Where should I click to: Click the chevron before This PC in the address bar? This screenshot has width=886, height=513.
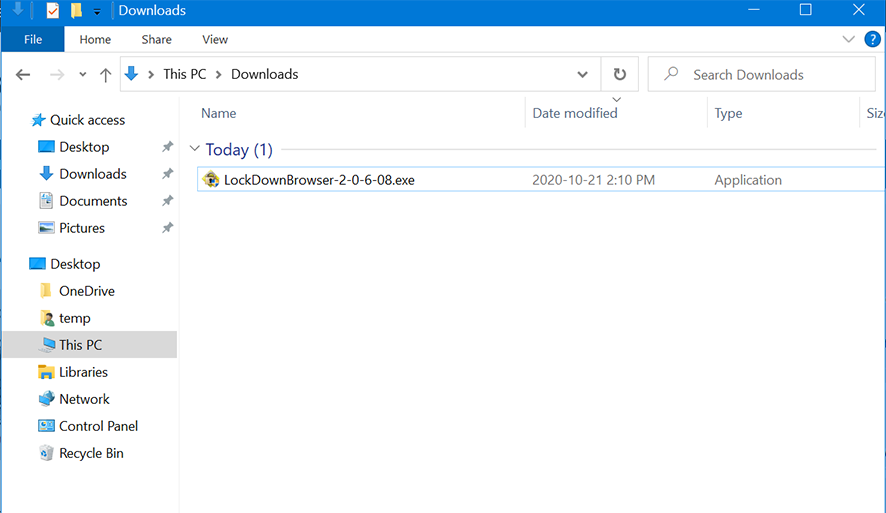click(x=151, y=75)
